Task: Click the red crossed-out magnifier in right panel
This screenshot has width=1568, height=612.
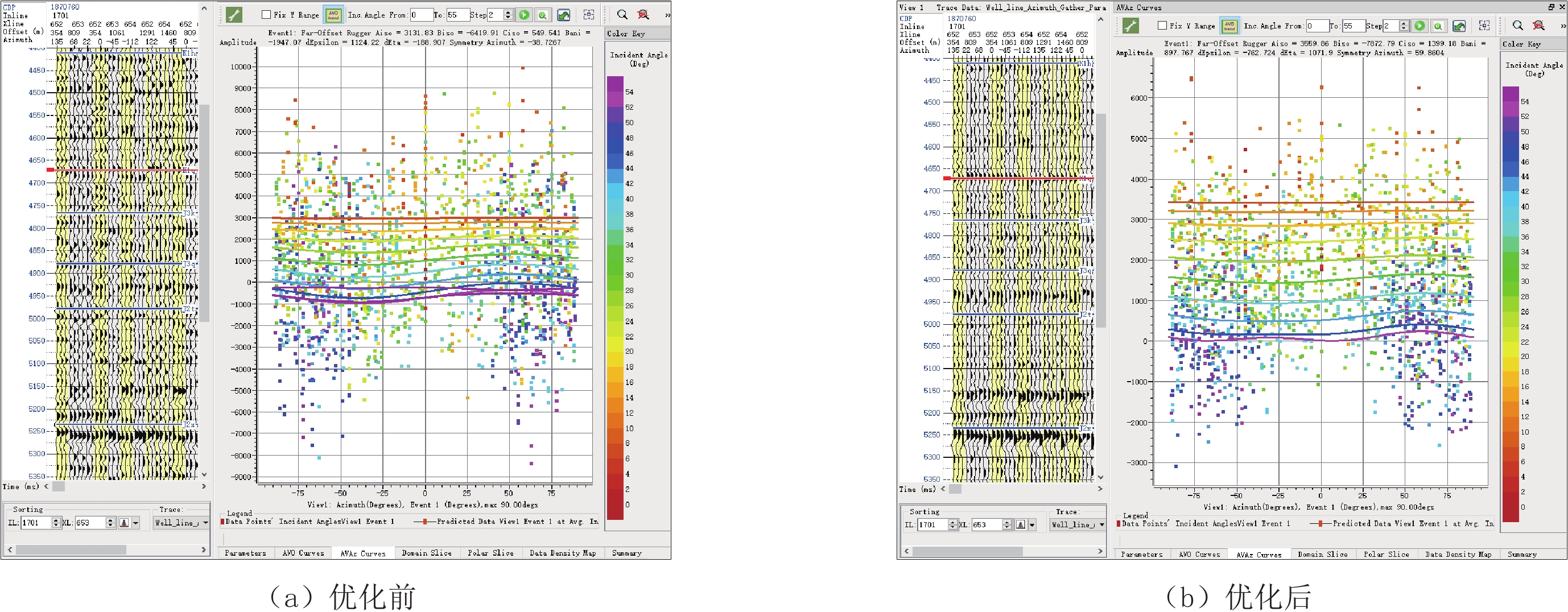Action: tap(1539, 26)
